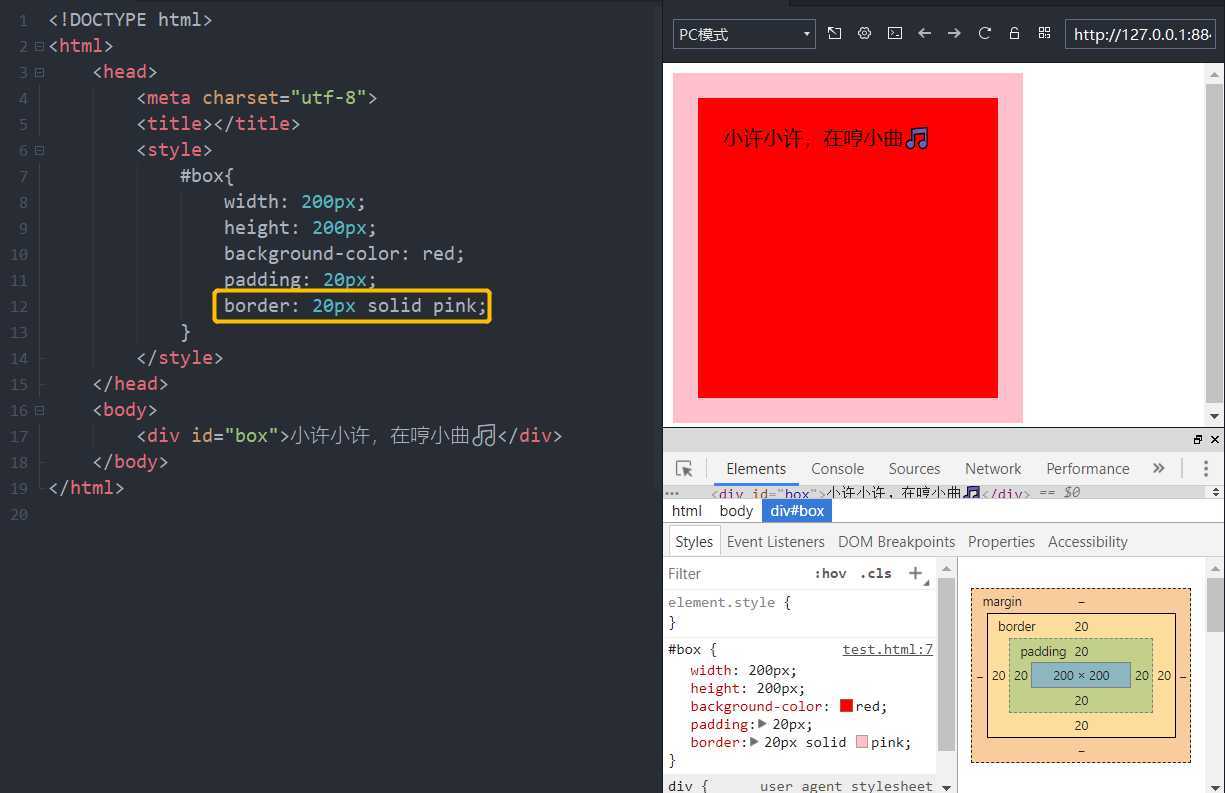
Task: Click the pink bordered box in preview
Action: 848,247
